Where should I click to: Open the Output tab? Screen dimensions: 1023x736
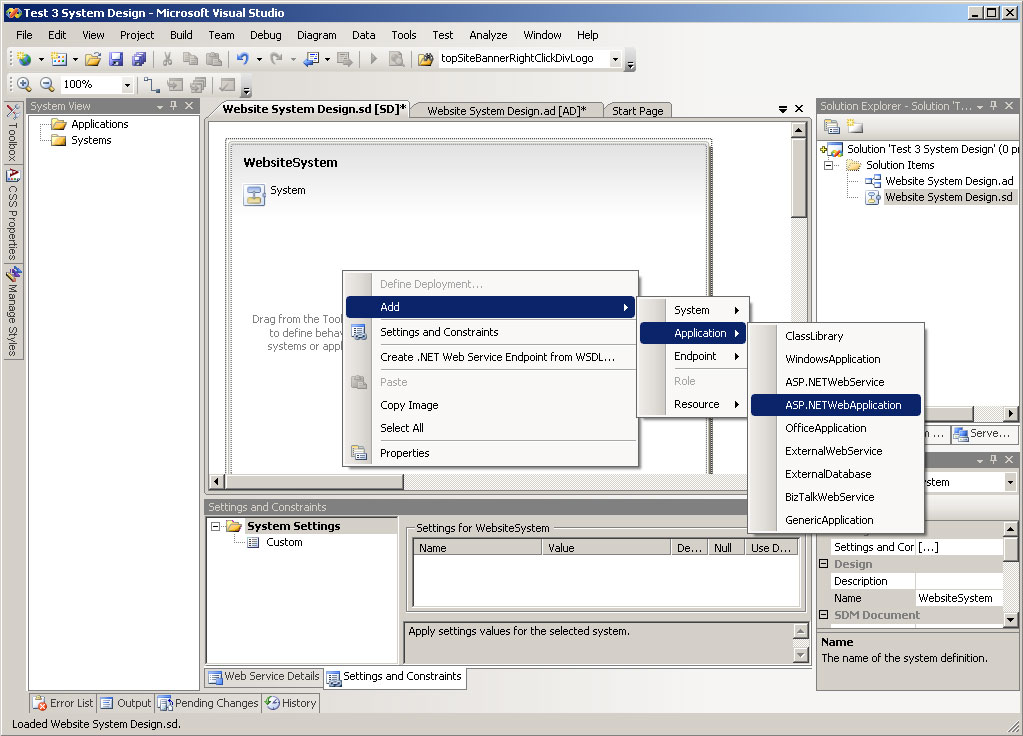(x=125, y=703)
